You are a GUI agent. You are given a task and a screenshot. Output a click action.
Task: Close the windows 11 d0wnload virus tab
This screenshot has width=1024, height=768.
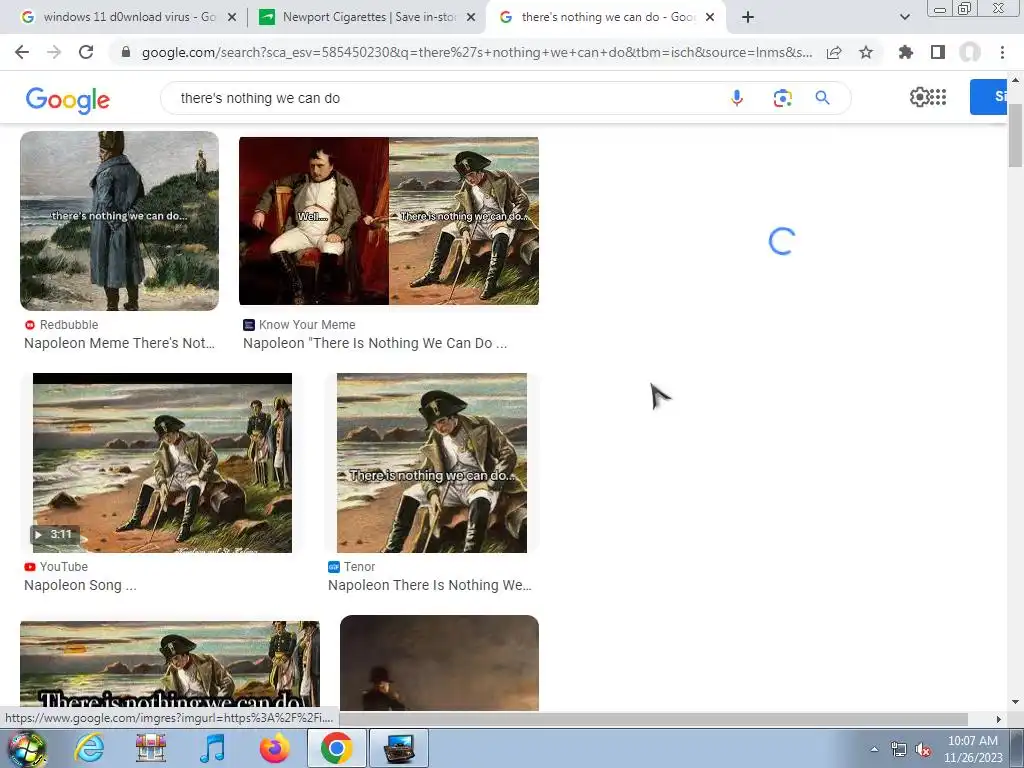(x=232, y=17)
